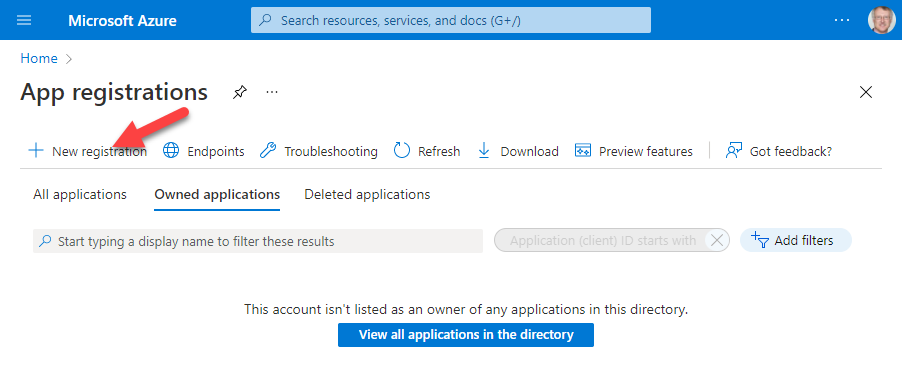Click the Add filters button
Image resolution: width=902 pixels, height=366 pixels.
(x=796, y=241)
